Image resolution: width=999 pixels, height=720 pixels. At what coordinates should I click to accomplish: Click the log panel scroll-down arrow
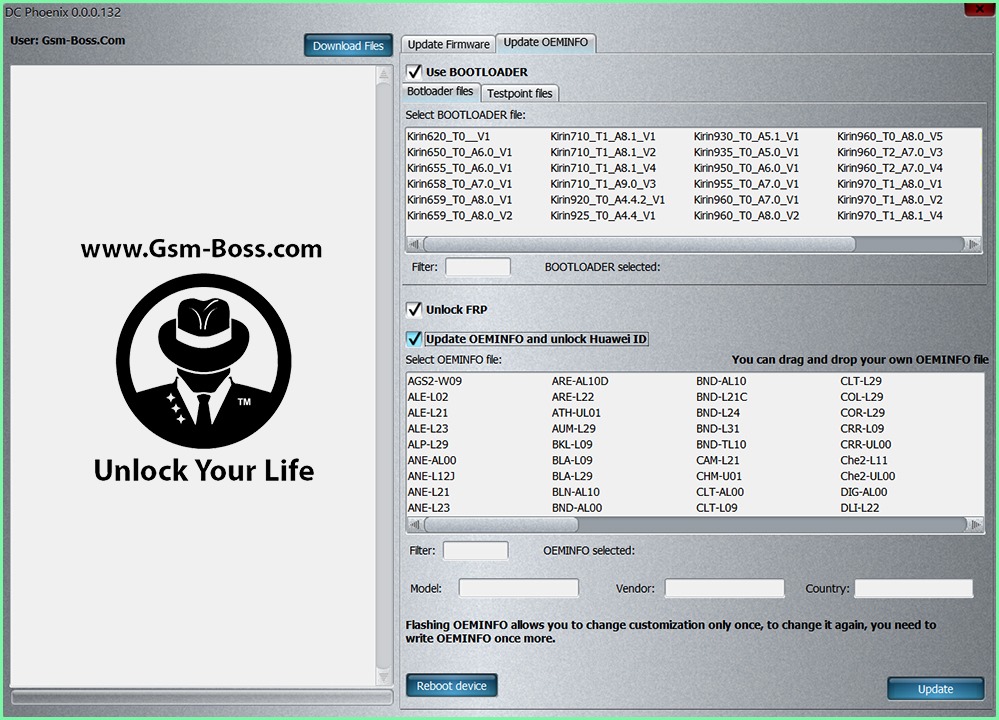coord(384,676)
